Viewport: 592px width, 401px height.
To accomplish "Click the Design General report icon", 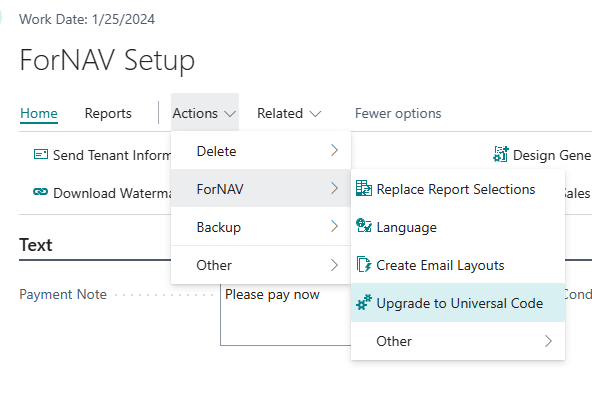I will pyautogui.click(x=501, y=154).
